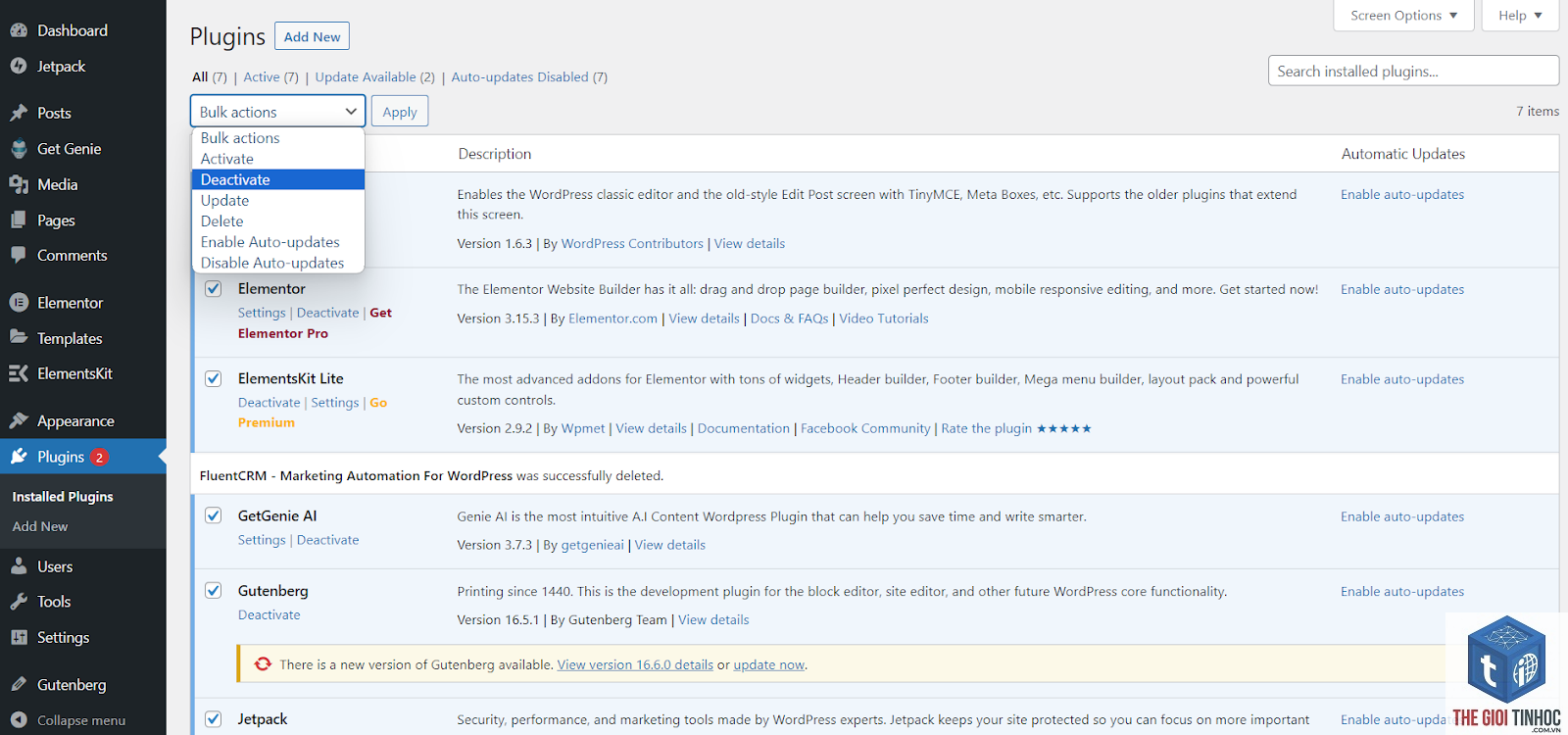Click the Users sidebar icon
Screen dimensions: 1568x735
pos(19,566)
